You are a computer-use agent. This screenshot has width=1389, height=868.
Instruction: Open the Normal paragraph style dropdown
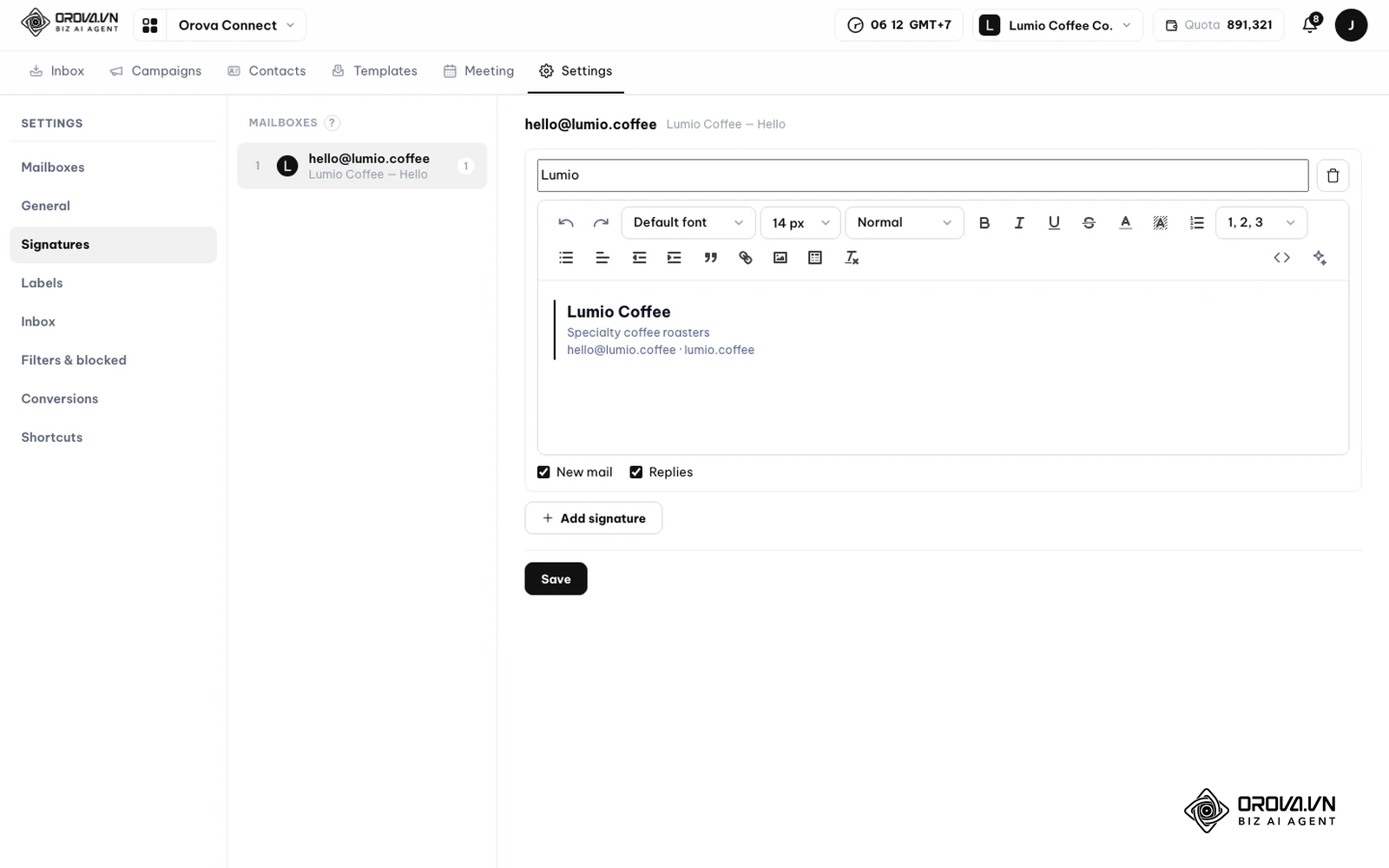coord(904,223)
